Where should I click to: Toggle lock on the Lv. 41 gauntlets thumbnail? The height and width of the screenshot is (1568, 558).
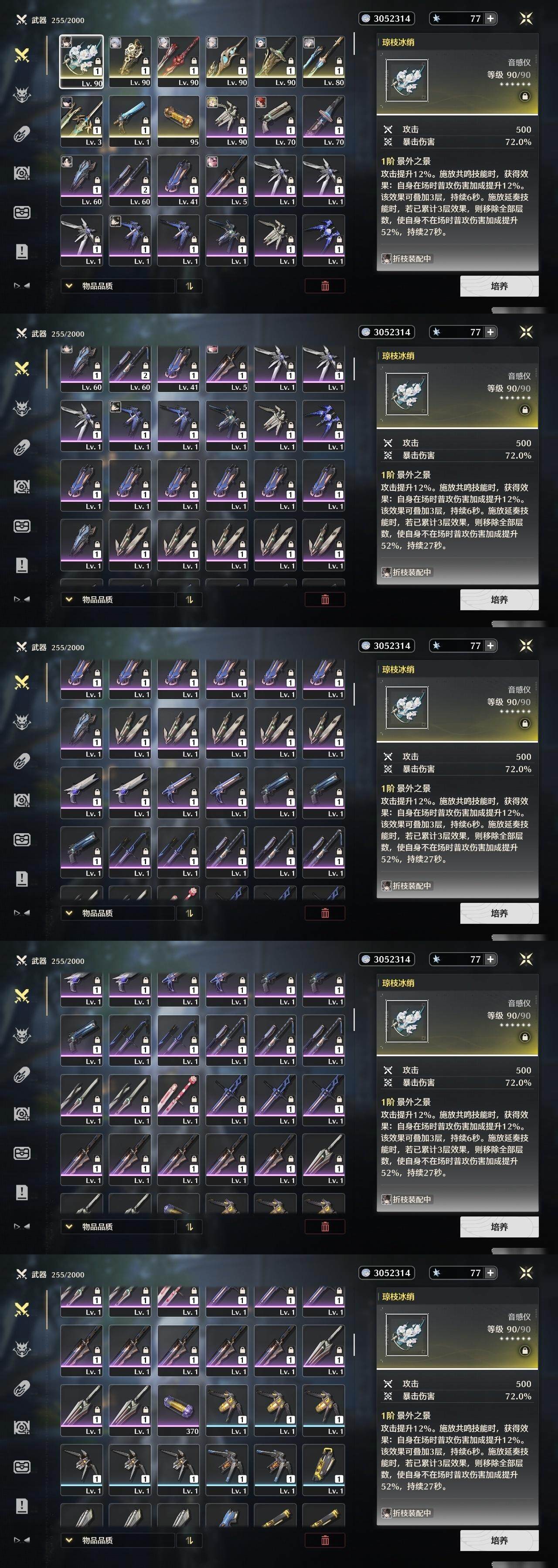click(194, 181)
